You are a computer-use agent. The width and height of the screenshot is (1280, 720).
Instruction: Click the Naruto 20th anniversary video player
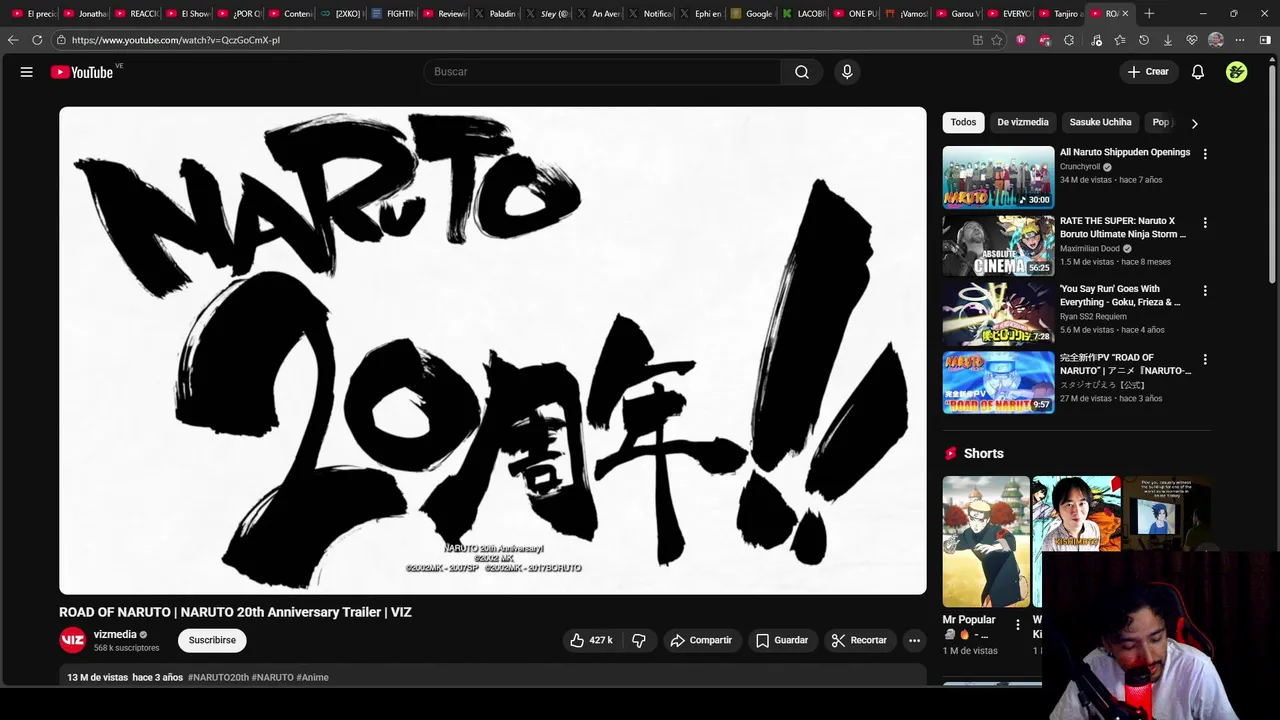(x=493, y=351)
